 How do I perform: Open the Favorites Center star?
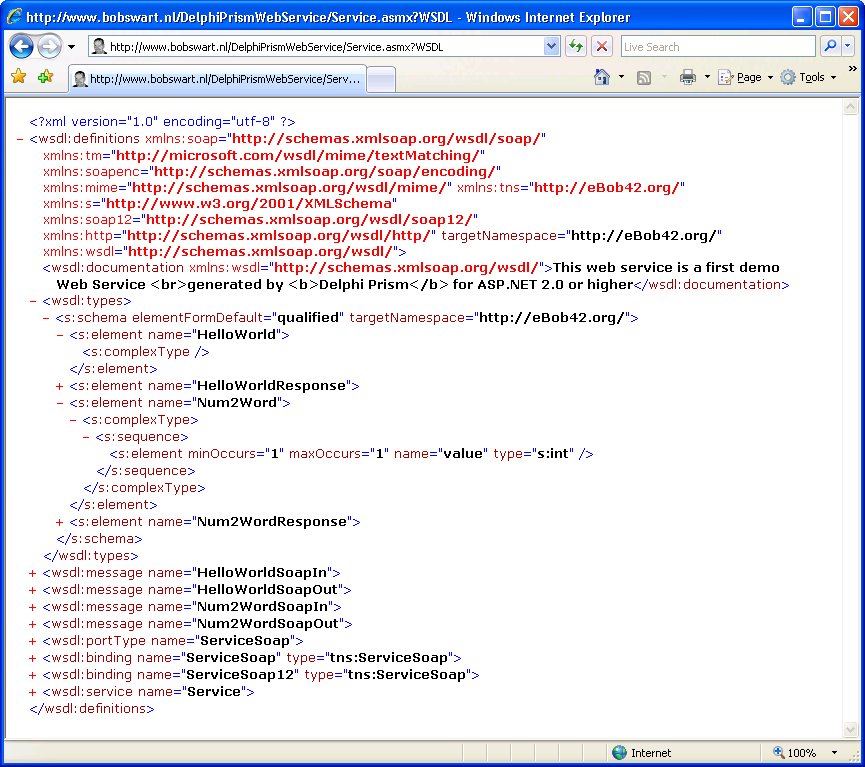coord(18,76)
